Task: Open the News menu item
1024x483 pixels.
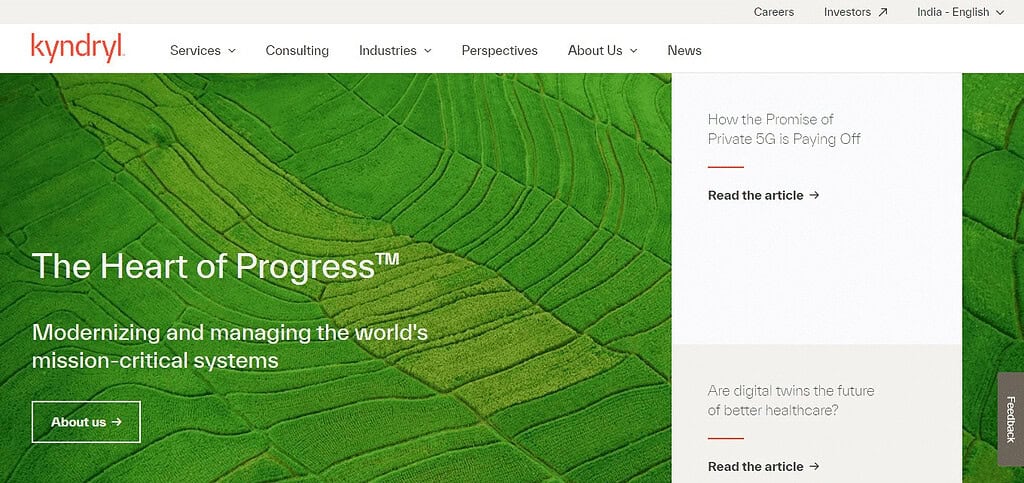Action: (x=684, y=50)
